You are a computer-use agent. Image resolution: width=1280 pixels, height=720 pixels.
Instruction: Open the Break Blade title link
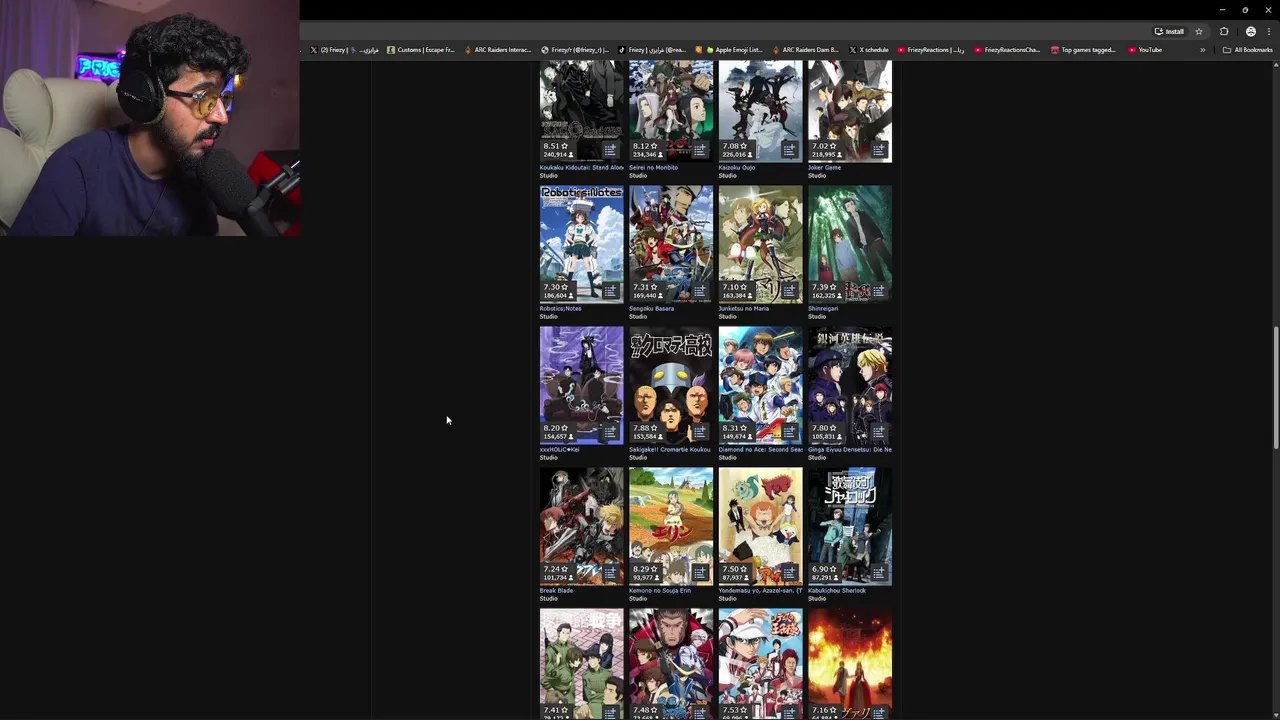coord(557,590)
